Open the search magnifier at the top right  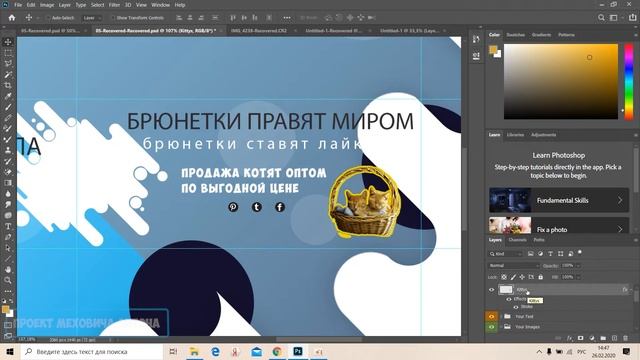point(601,18)
